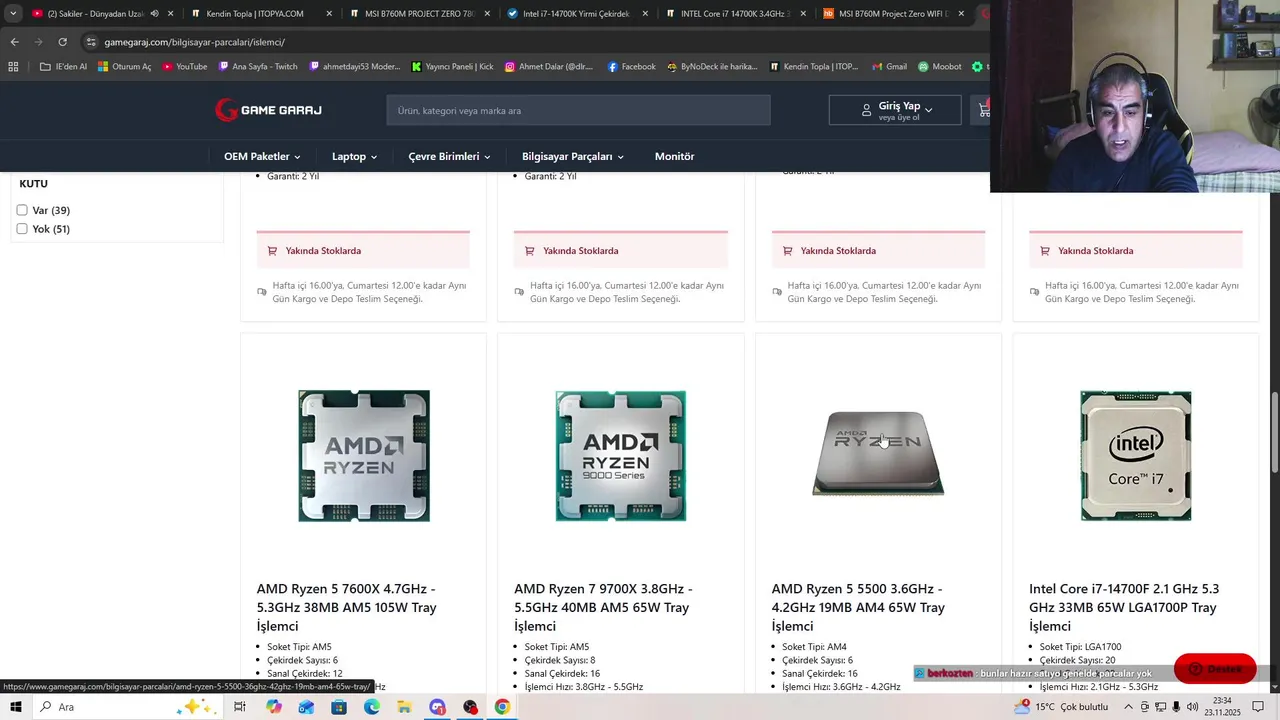Open the Monitör menu item
The height and width of the screenshot is (720, 1280).
coord(674,156)
